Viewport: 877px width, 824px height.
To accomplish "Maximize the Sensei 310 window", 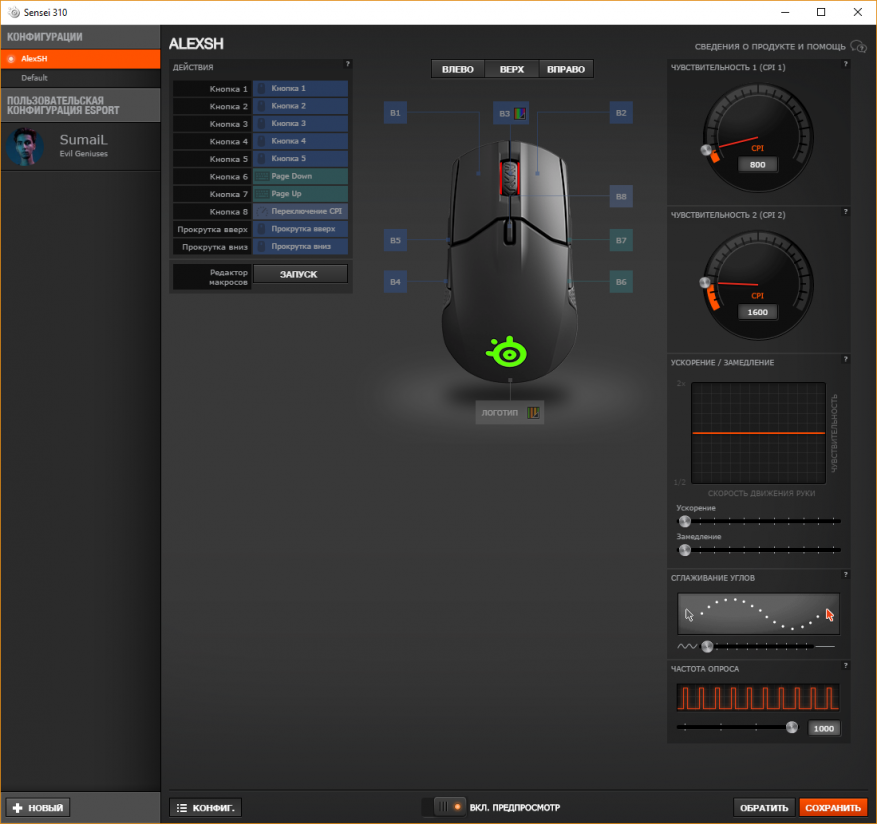I will point(821,12).
